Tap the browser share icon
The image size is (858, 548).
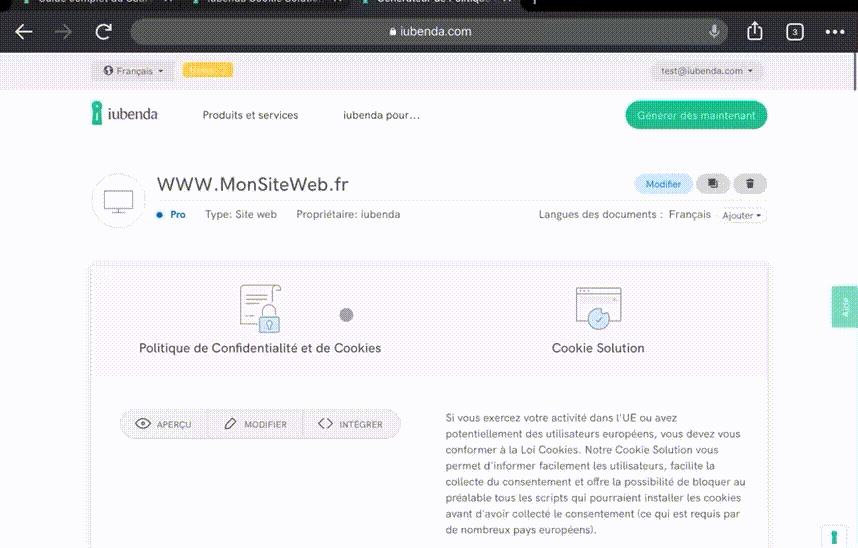[755, 32]
